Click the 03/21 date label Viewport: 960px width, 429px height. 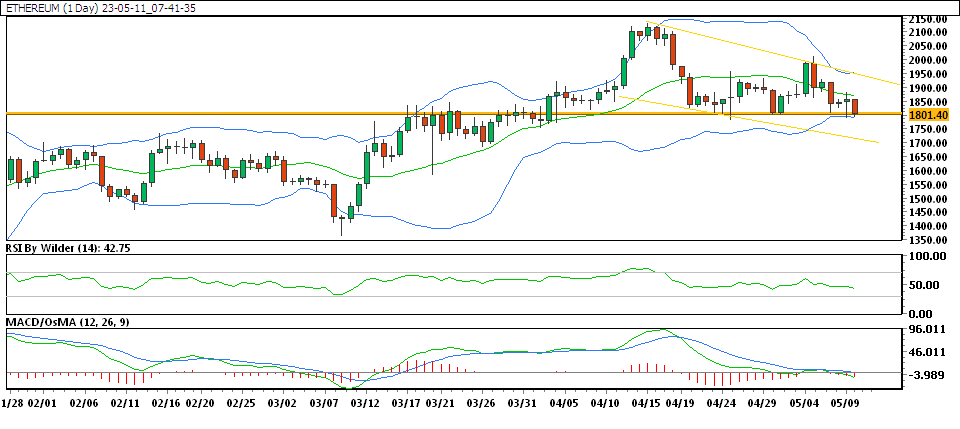(x=441, y=404)
